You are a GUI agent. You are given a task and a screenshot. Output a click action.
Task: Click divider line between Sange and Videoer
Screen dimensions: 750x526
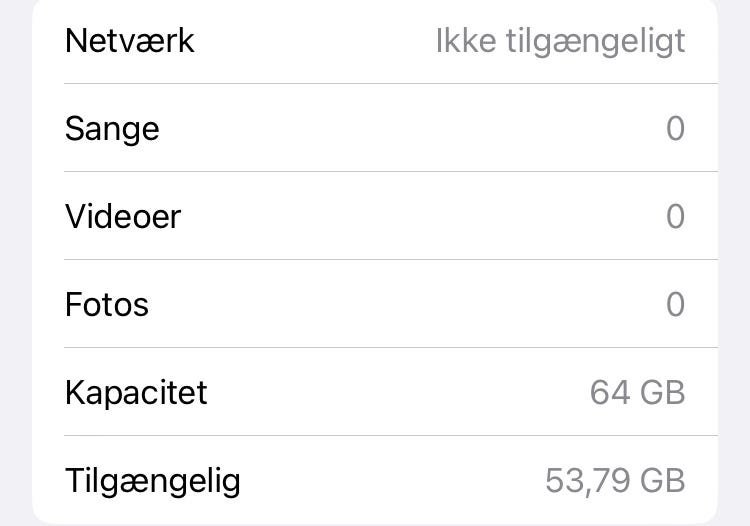pos(390,171)
